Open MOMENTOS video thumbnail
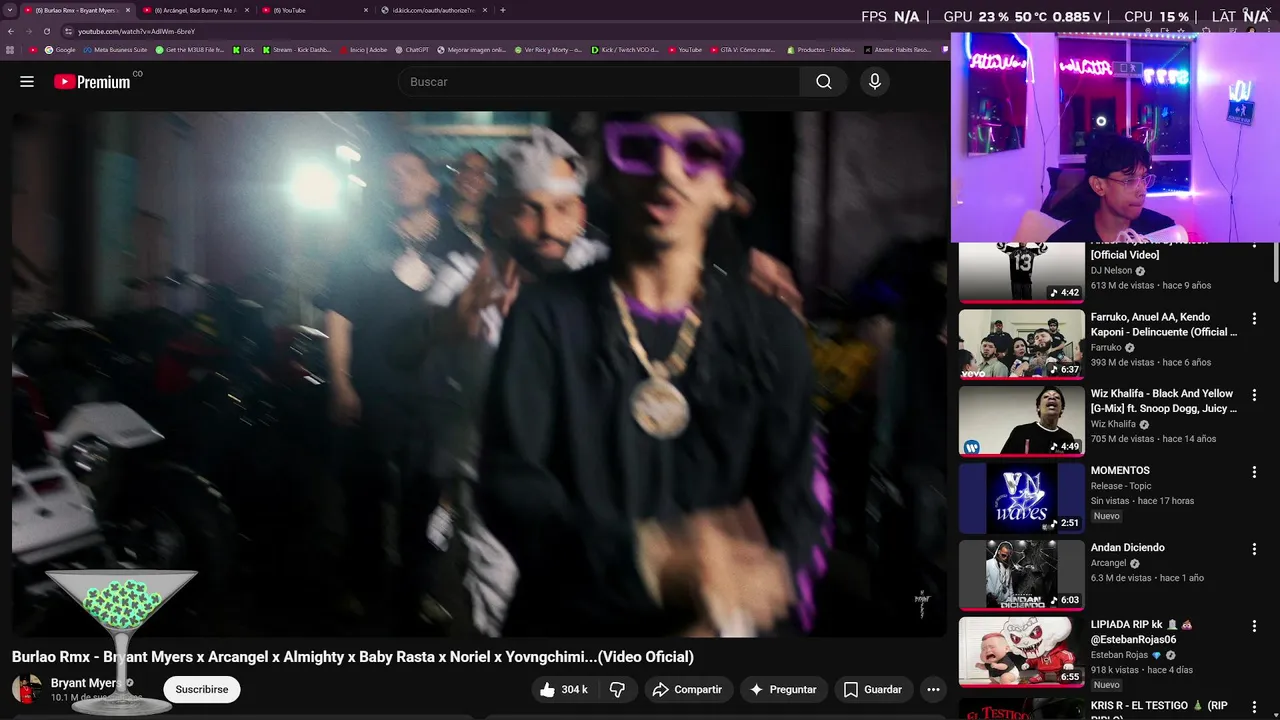Viewport: 1280px width, 720px height. coord(1021,498)
